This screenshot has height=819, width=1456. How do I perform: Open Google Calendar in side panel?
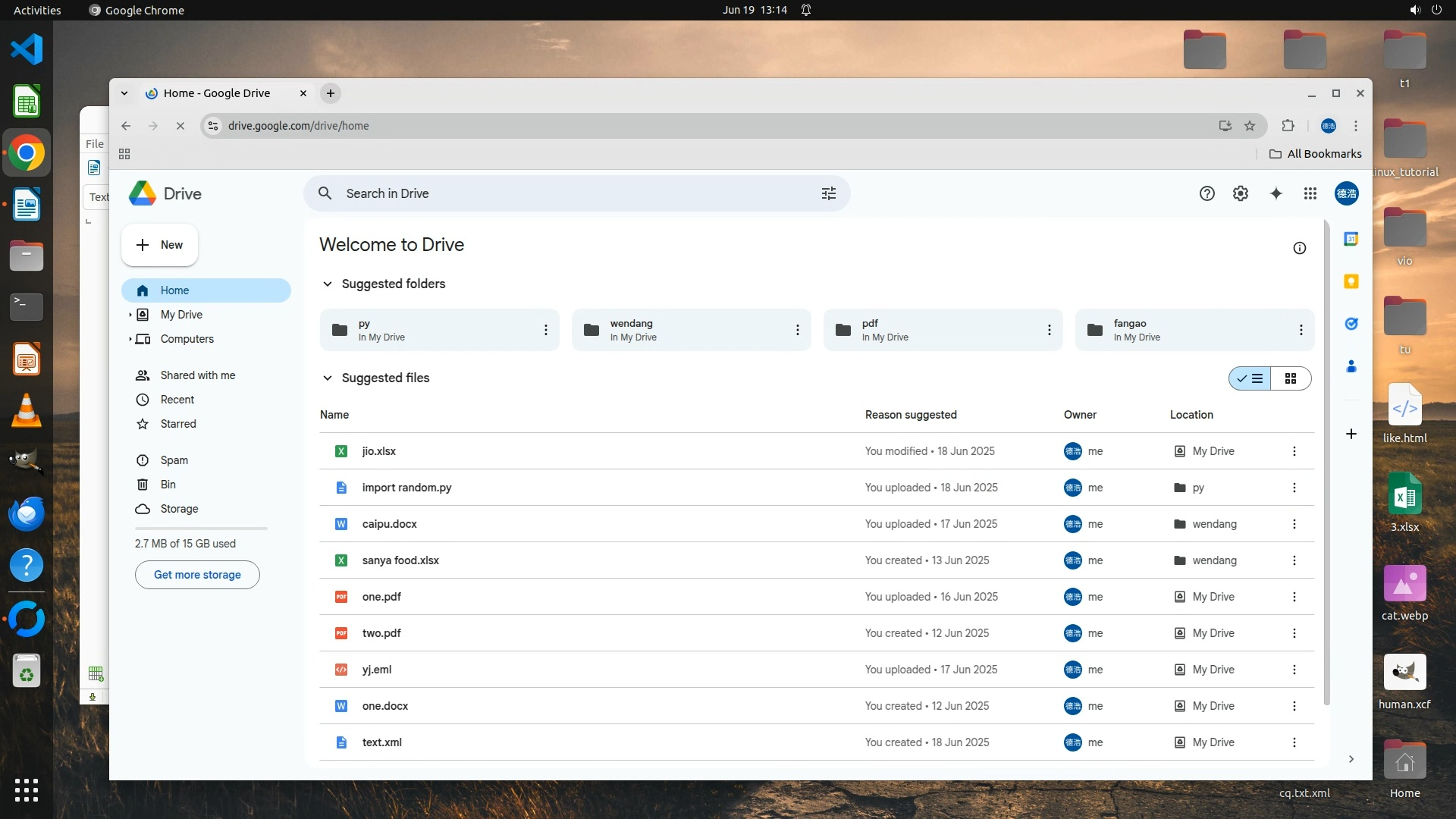tap(1351, 239)
